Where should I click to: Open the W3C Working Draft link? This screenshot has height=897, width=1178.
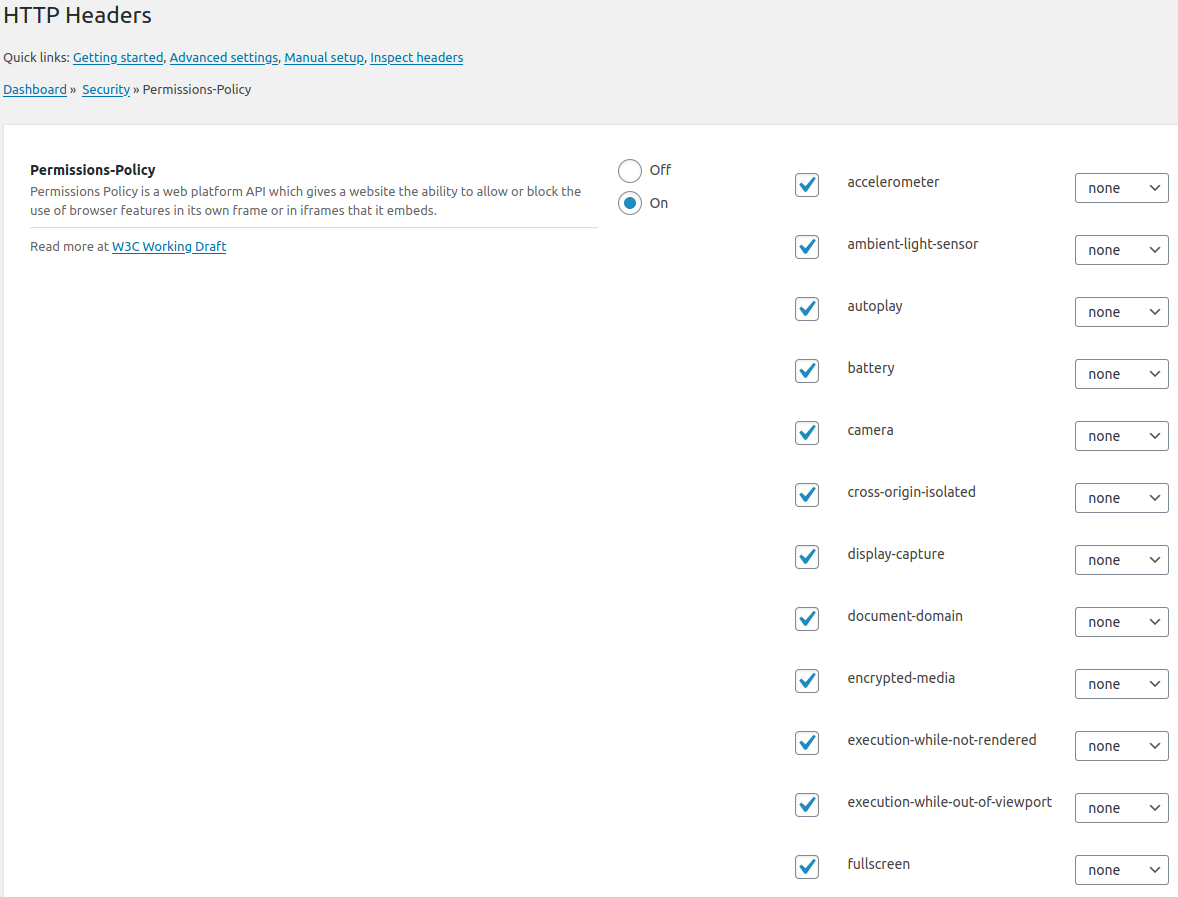click(x=168, y=246)
